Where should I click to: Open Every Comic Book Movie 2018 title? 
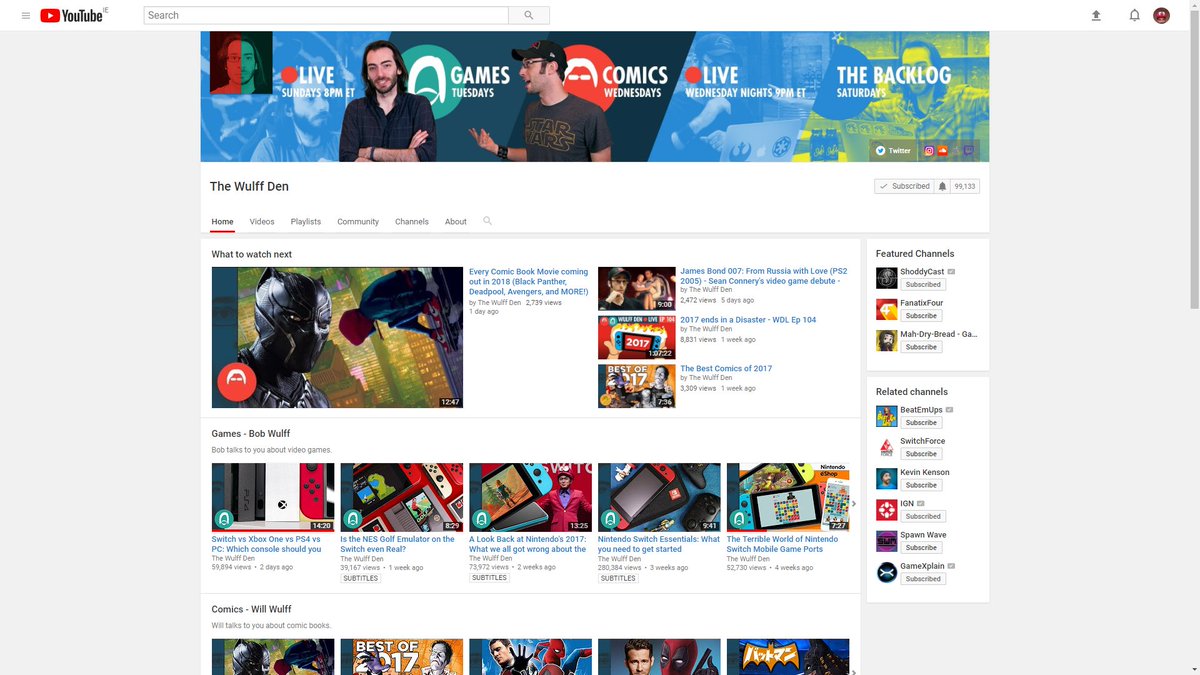tap(529, 282)
